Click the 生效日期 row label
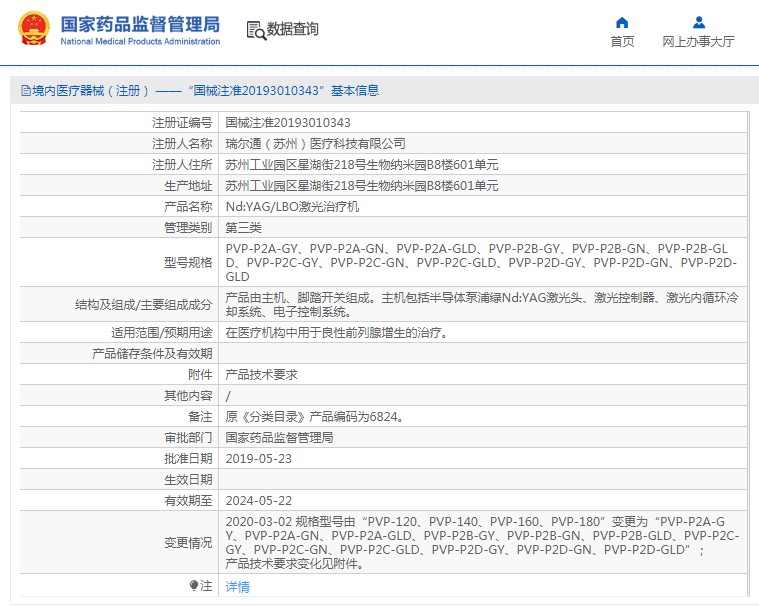 point(188,480)
